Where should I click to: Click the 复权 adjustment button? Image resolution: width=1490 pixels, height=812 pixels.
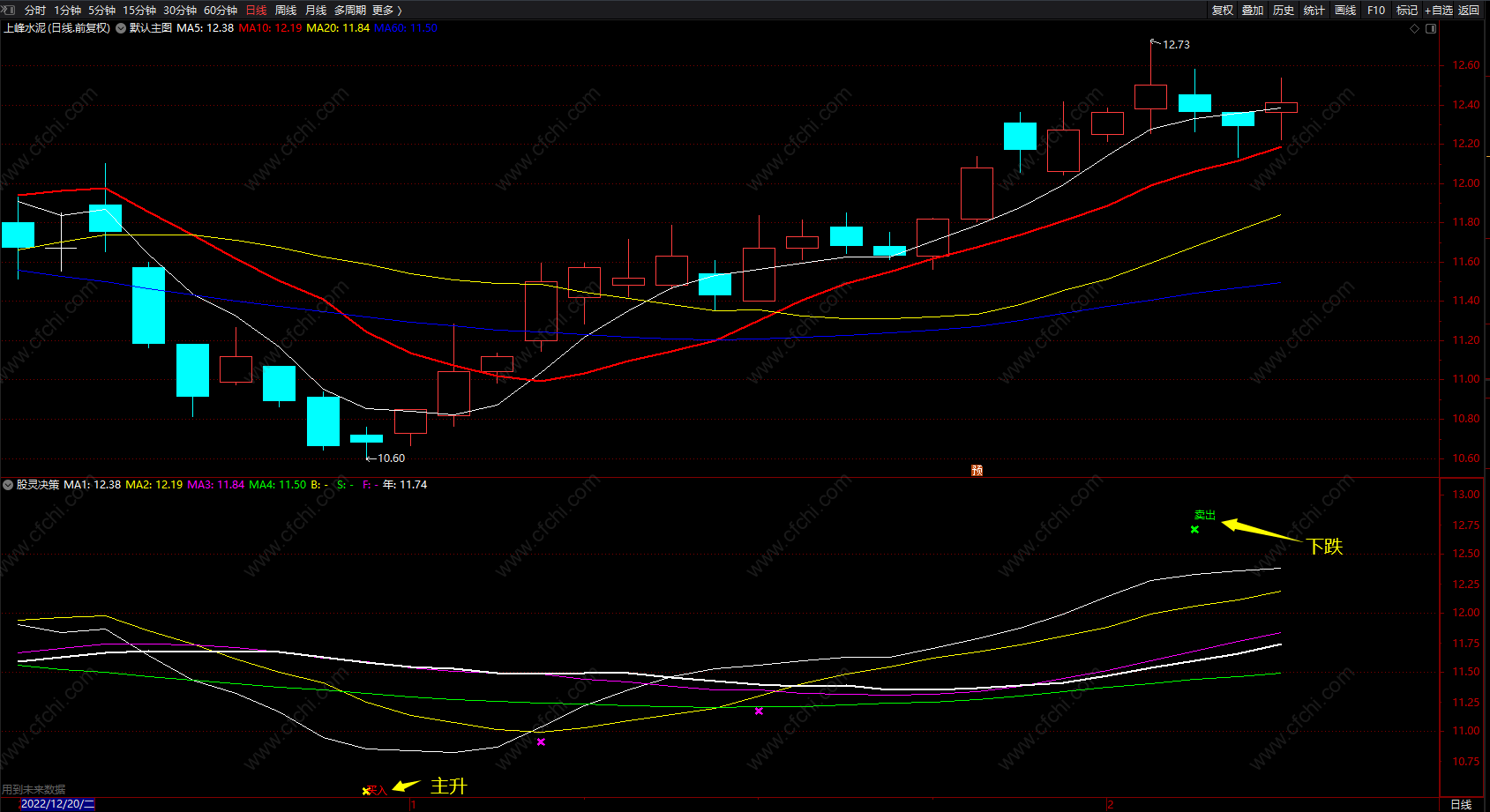1223,11
